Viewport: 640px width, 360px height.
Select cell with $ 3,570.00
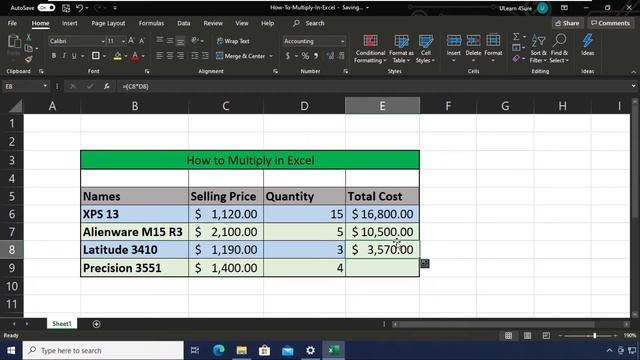[x=382, y=249]
